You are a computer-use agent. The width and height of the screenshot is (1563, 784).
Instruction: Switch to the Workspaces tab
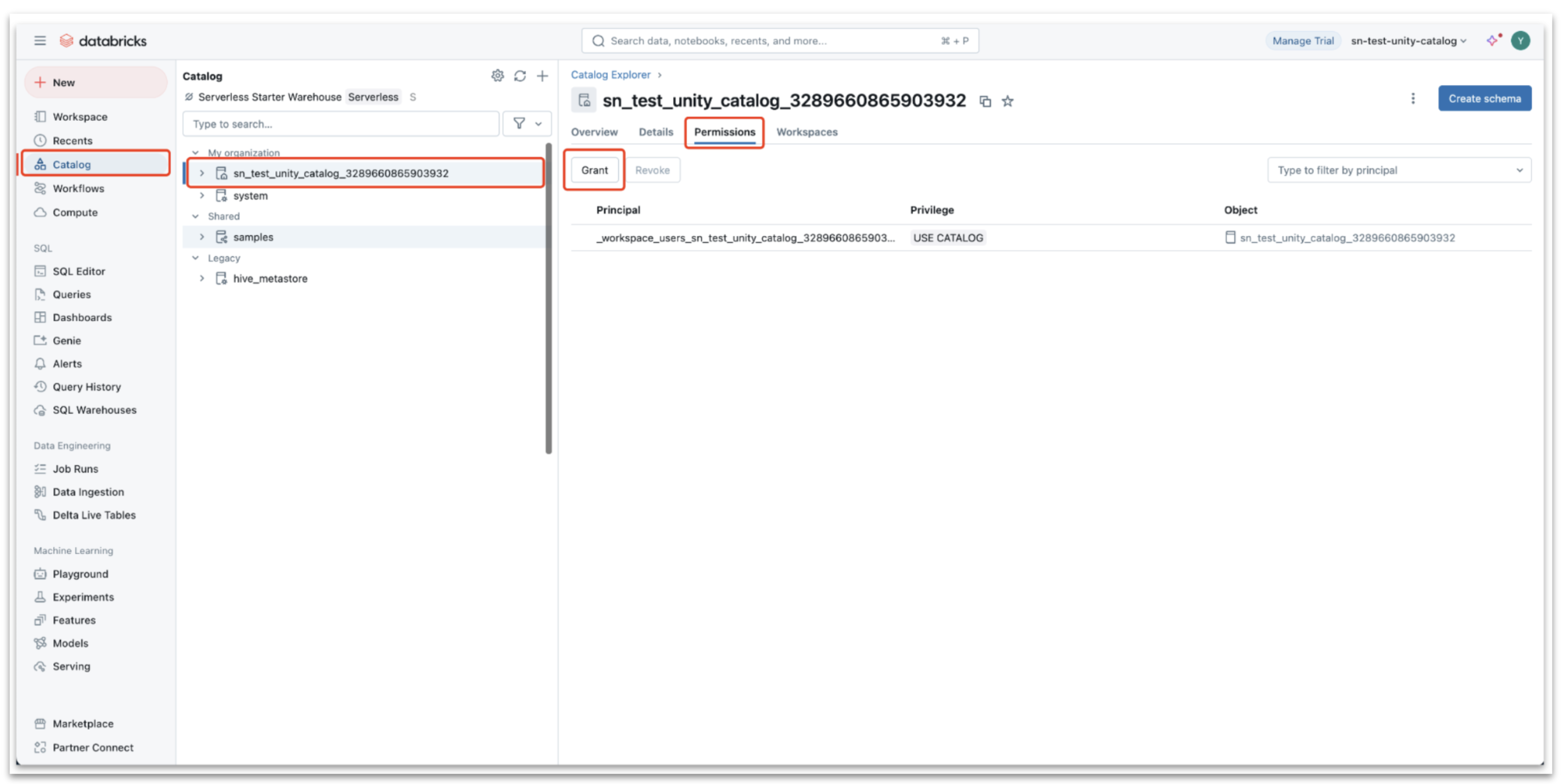[x=806, y=132]
